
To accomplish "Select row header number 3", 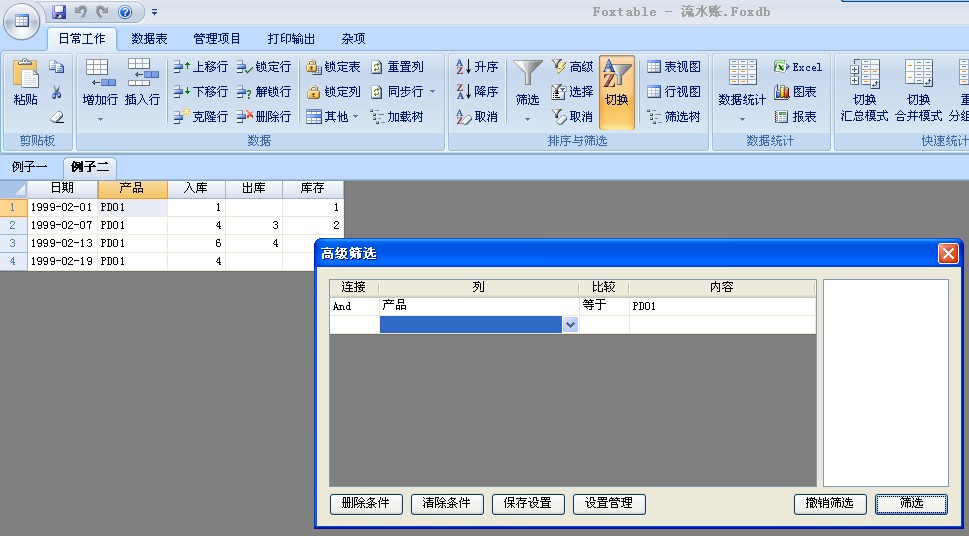I will click(13, 243).
